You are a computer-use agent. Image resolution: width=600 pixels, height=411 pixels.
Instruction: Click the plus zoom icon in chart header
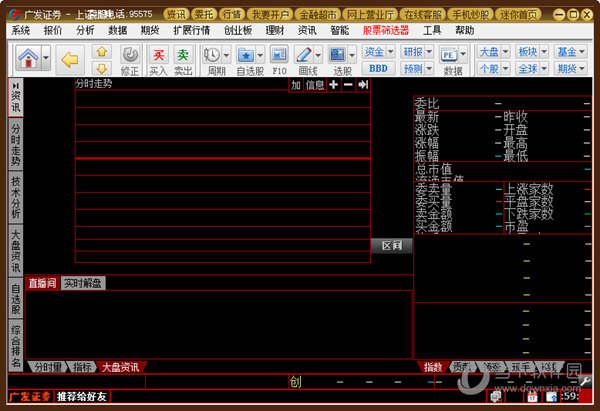point(333,85)
